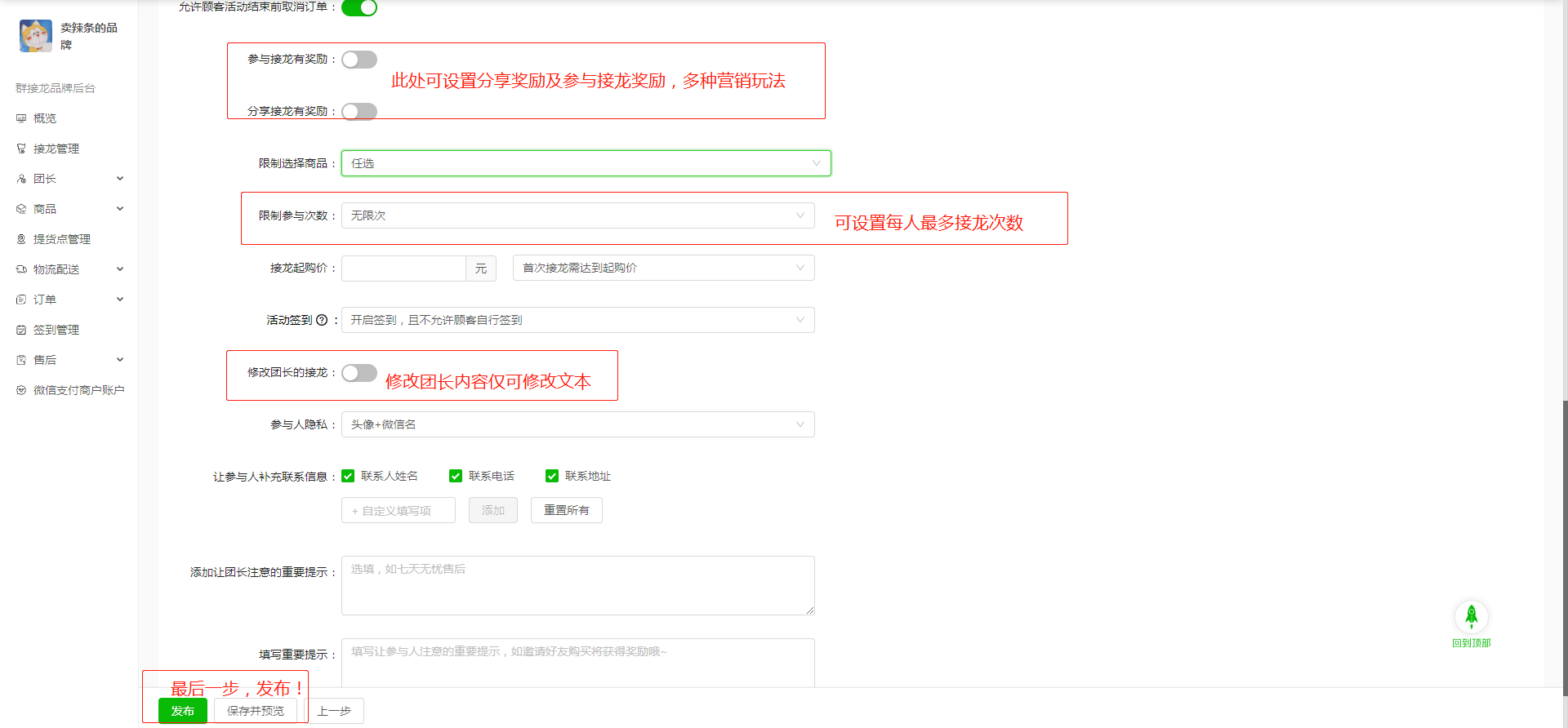Click the 发布 publish button
The image size is (1568, 728).
point(183,711)
